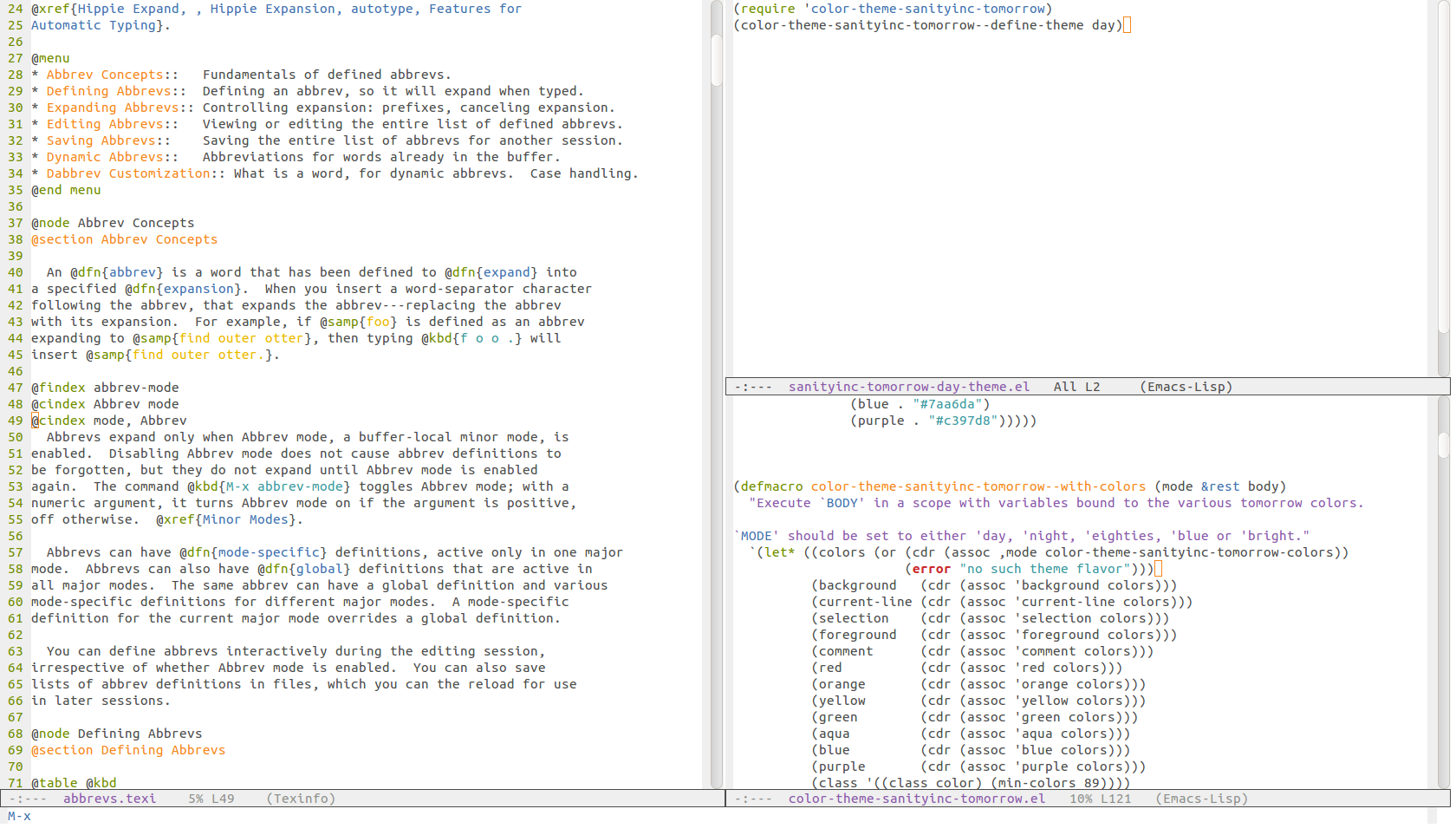Click the '@section Abbrev Concepts' heading
This screenshot has height=835, width=1456.
point(124,239)
